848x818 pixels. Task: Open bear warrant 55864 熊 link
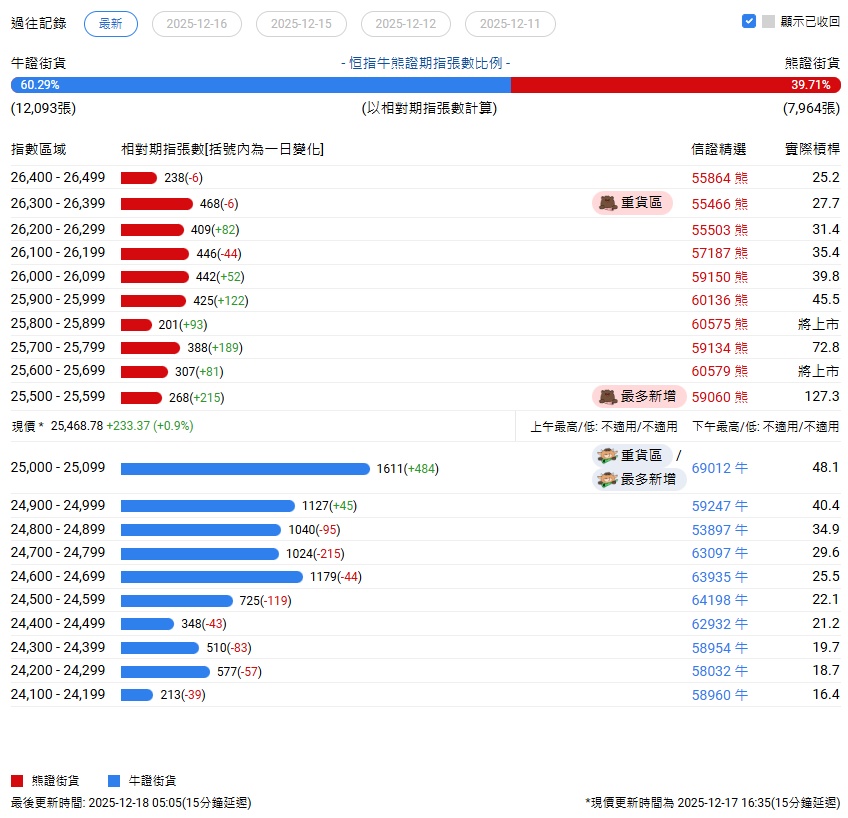tap(719, 178)
